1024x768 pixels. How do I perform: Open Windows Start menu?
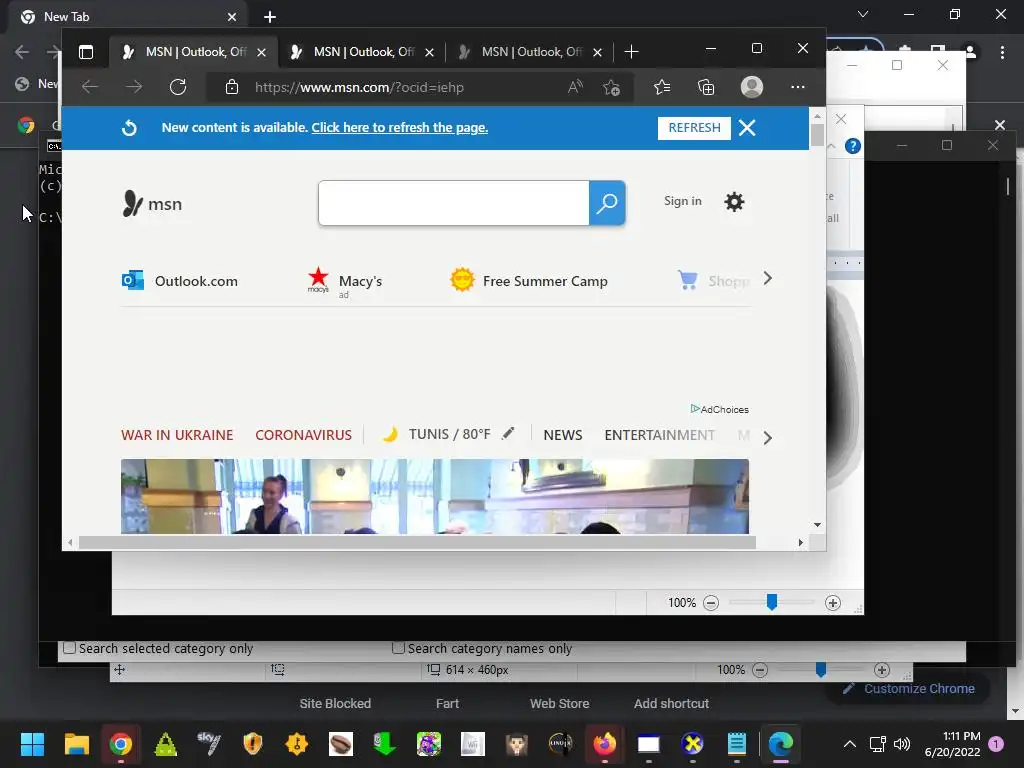pyautogui.click(x=32, y=744)
